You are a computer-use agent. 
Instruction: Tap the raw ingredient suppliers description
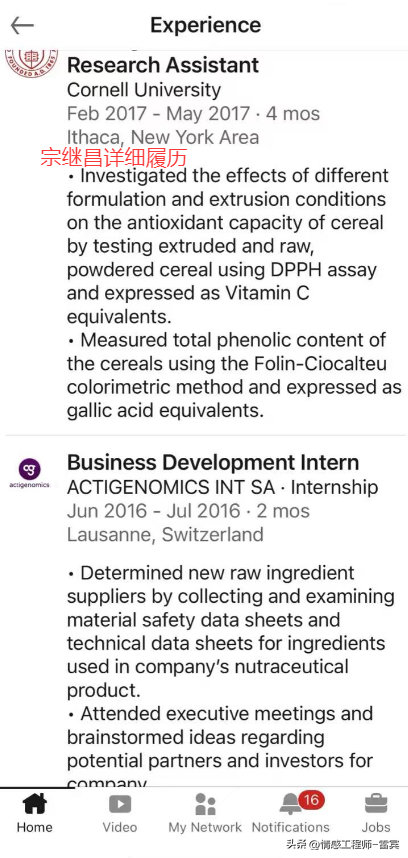tap(231, 632)
